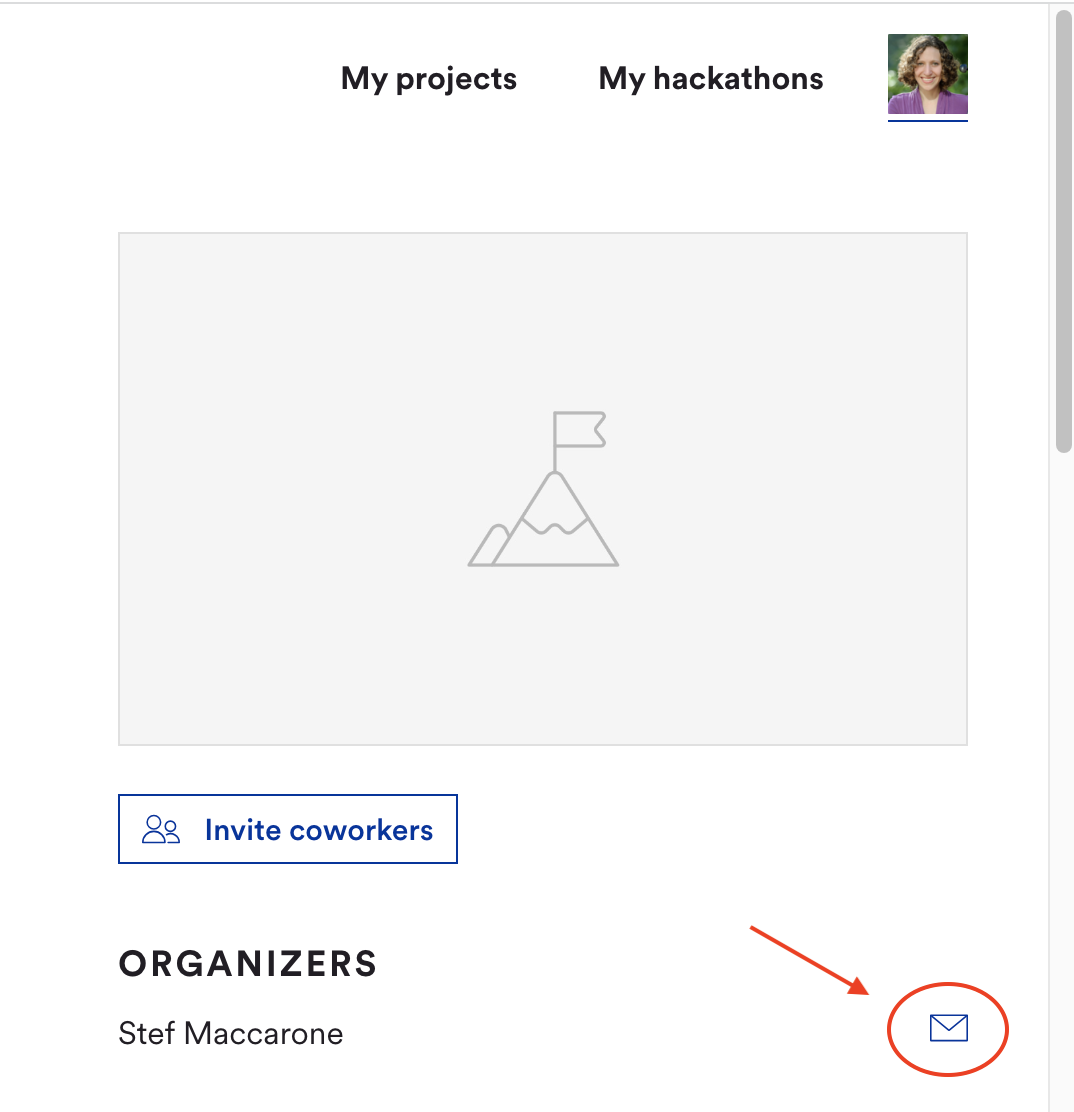This screenshot has height=1112, width=1074.
Task: Click the blue underline beneath profile photo
Action: click(928, 121)
